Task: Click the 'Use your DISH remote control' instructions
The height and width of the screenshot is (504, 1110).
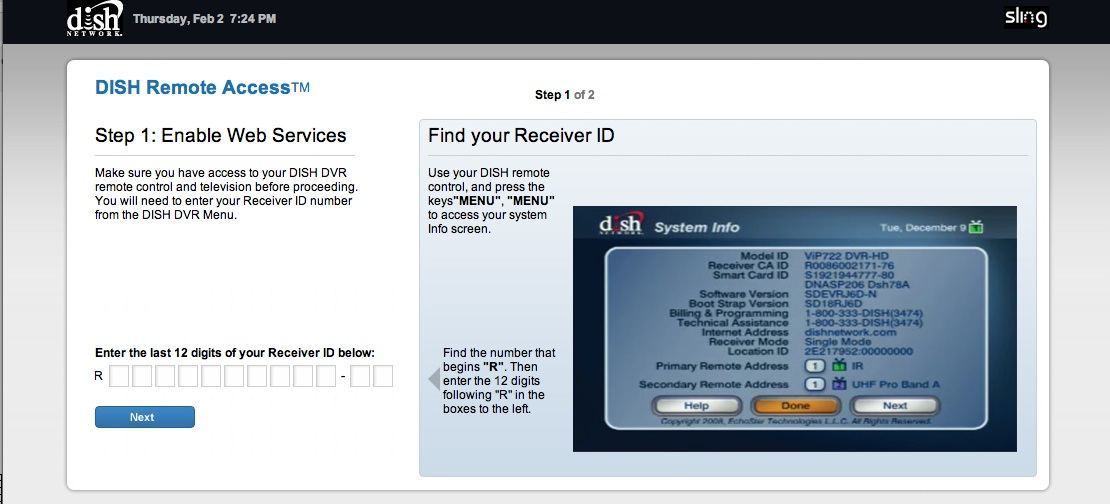Action: coord(491,201)
